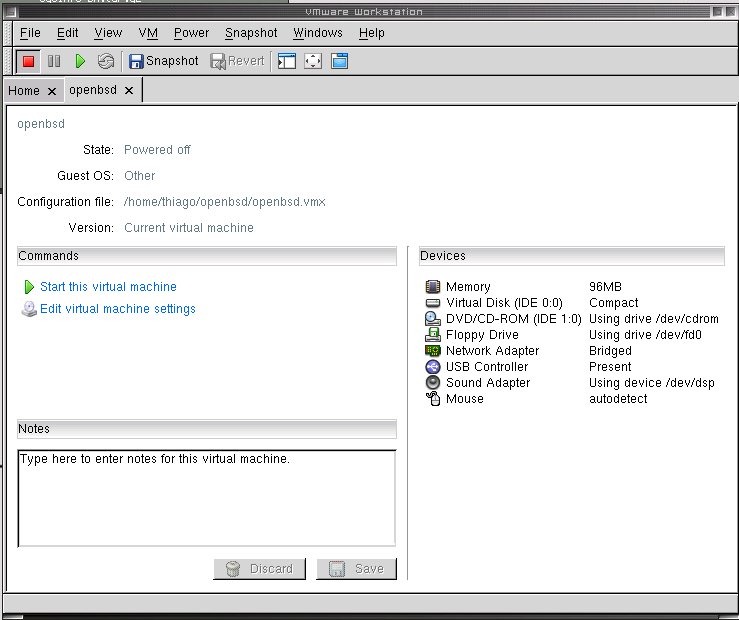Click the grayed Revert toolbar button
Viewport: 739px width, 620px height.
237,61
